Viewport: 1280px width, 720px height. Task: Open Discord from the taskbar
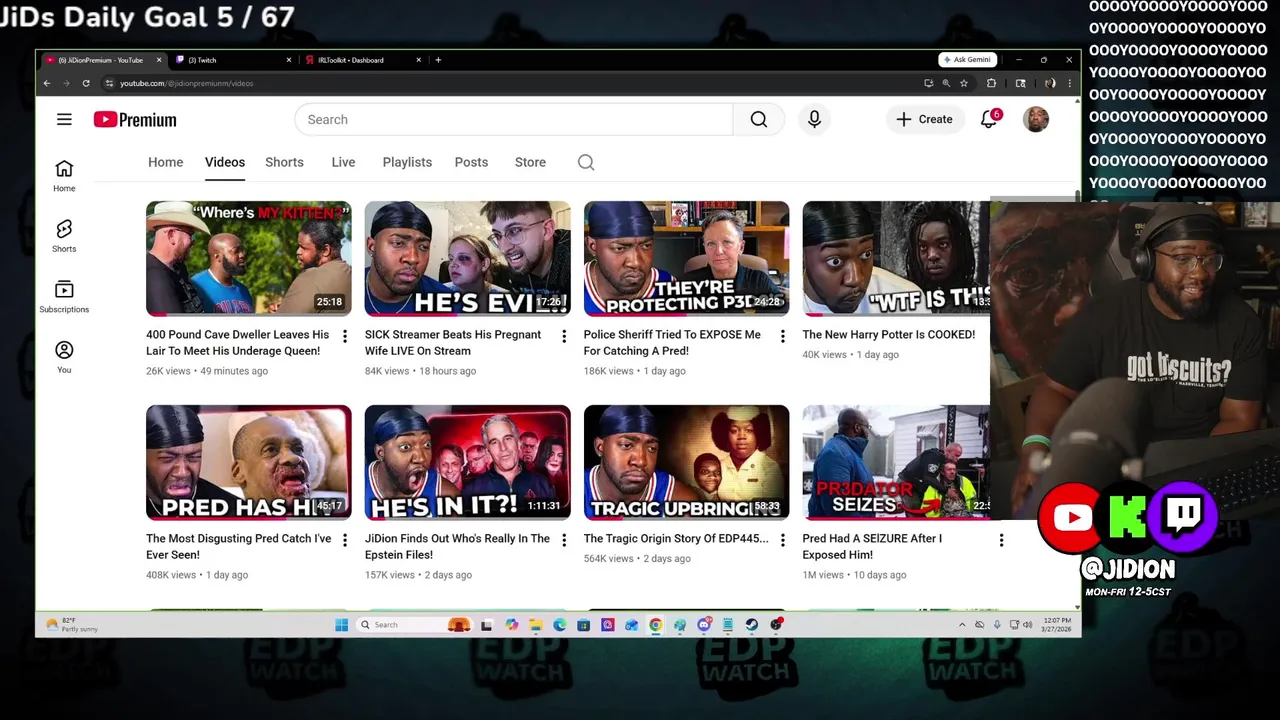(704, 625)
